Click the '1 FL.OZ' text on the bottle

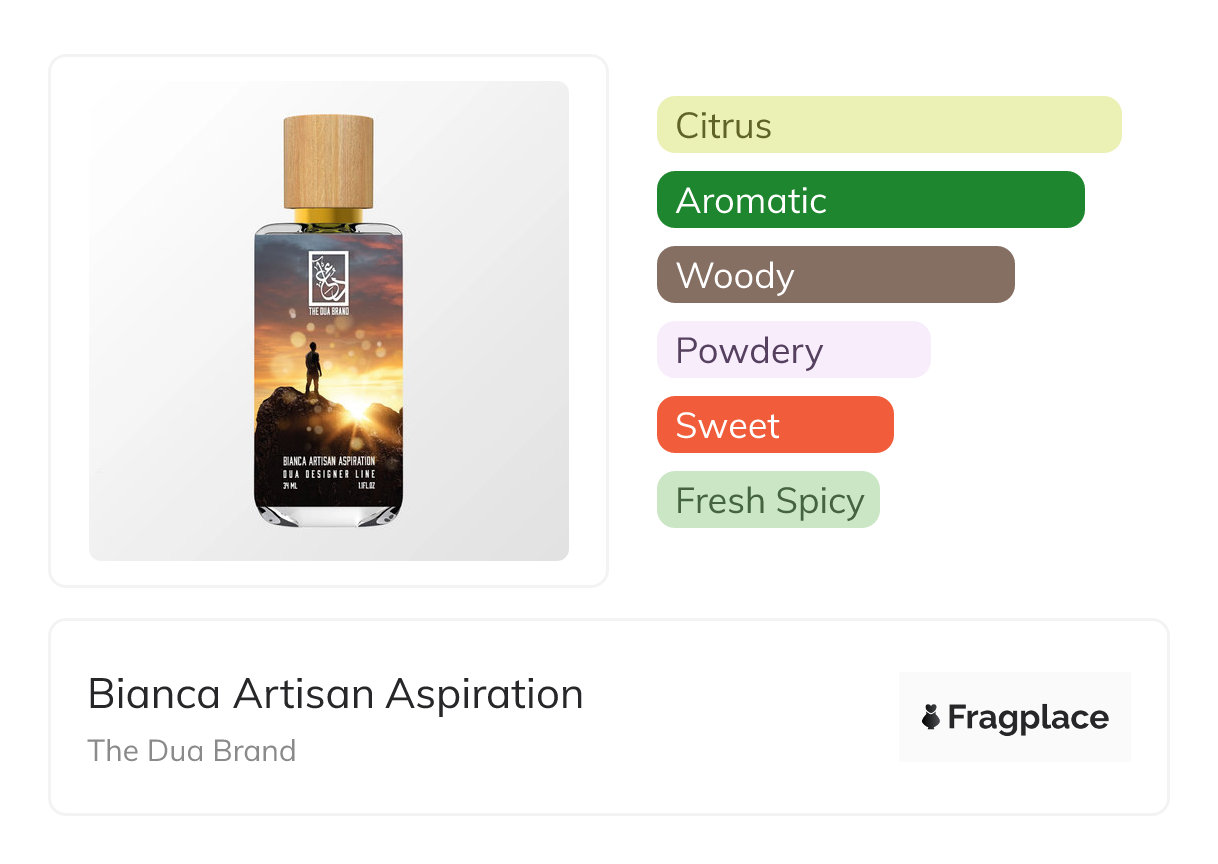pos(366,486)
